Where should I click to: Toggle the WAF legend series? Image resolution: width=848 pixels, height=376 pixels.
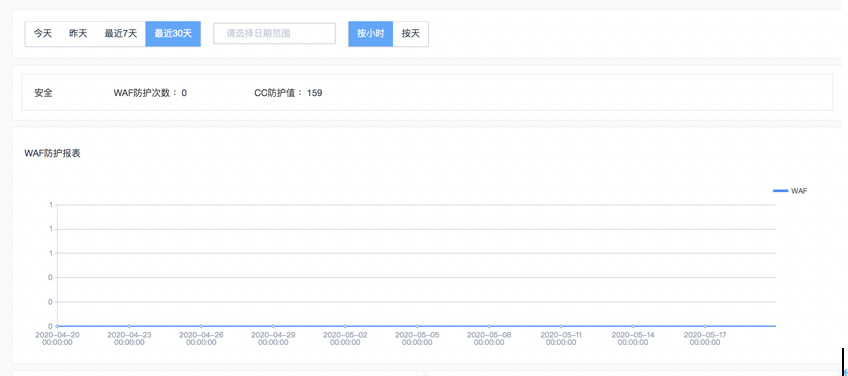coord(790,191)
